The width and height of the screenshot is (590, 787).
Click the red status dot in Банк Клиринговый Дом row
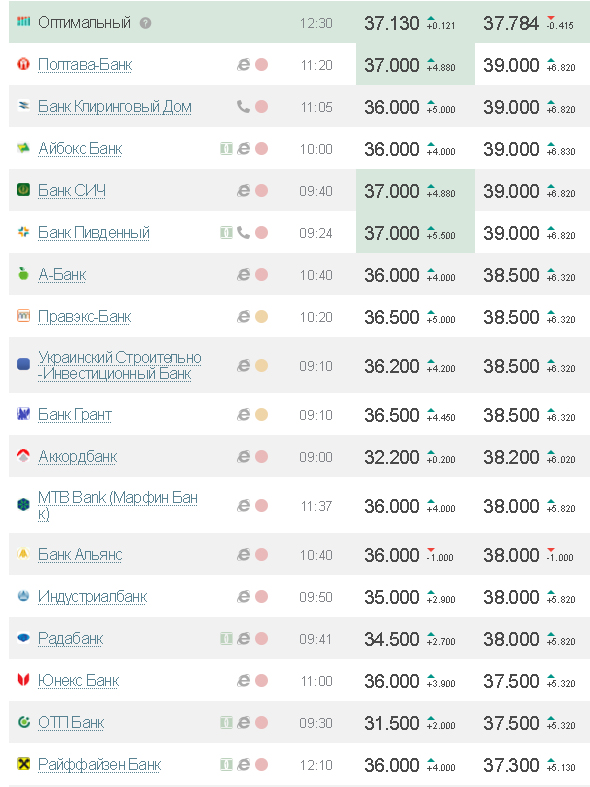coord(261,107)
